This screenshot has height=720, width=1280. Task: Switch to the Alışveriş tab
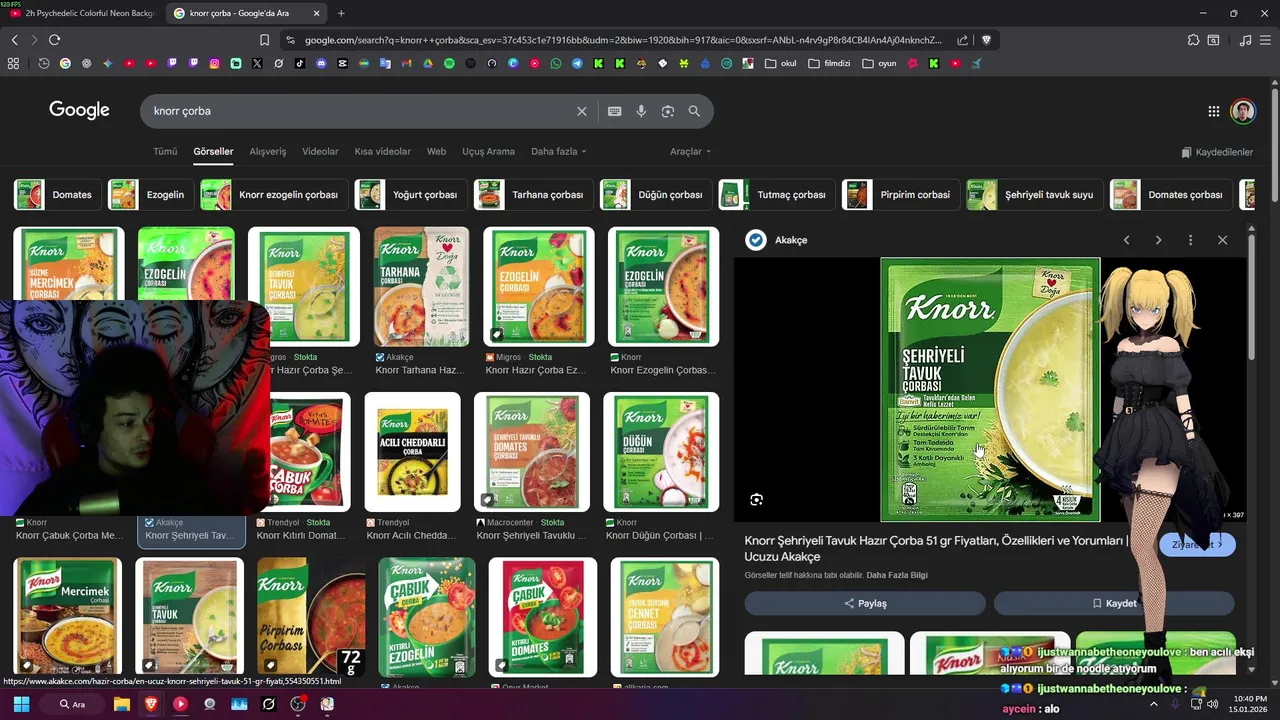tap(267, 152)
